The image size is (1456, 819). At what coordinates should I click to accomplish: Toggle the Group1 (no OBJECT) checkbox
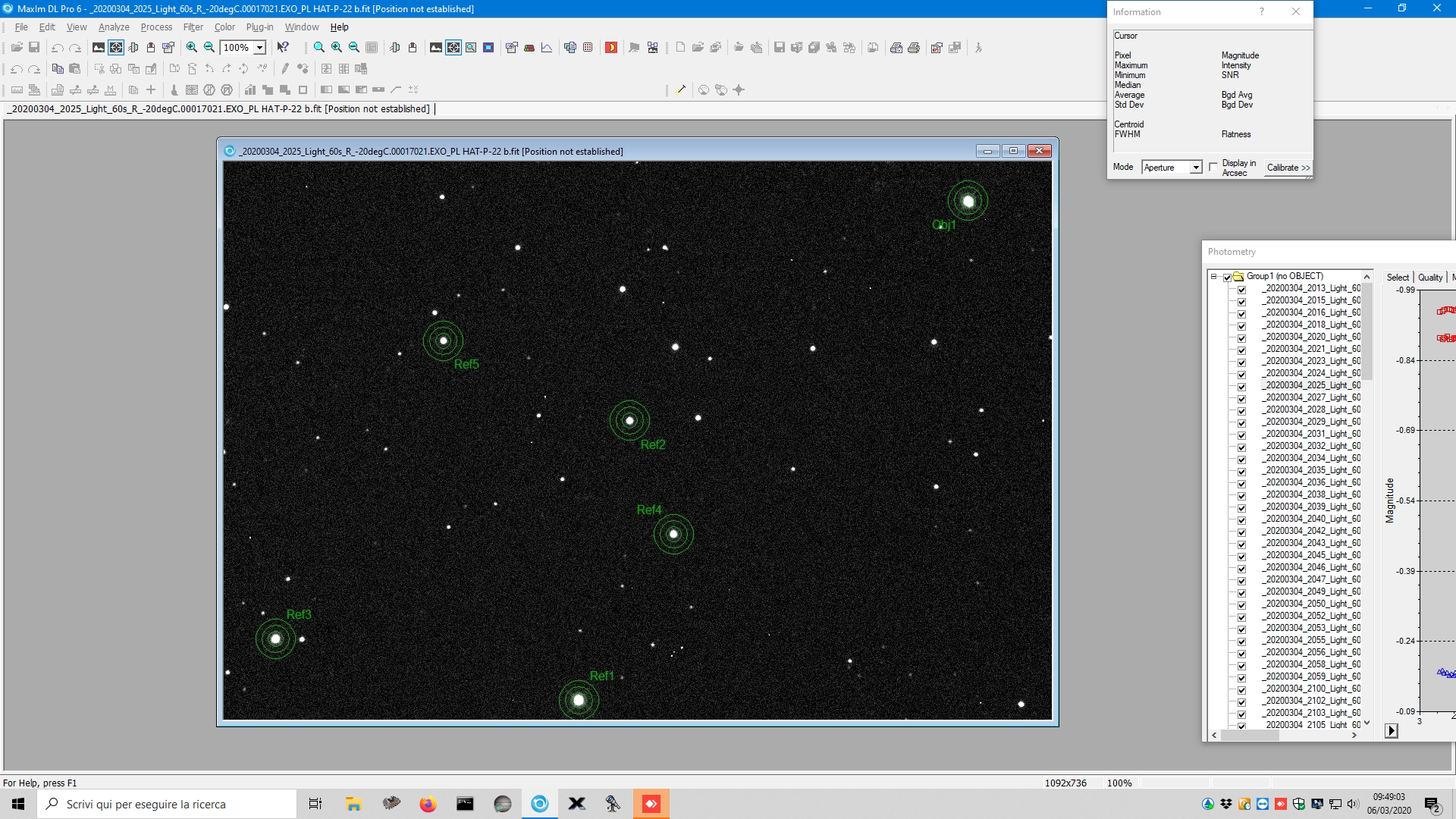click(1227, 277)
